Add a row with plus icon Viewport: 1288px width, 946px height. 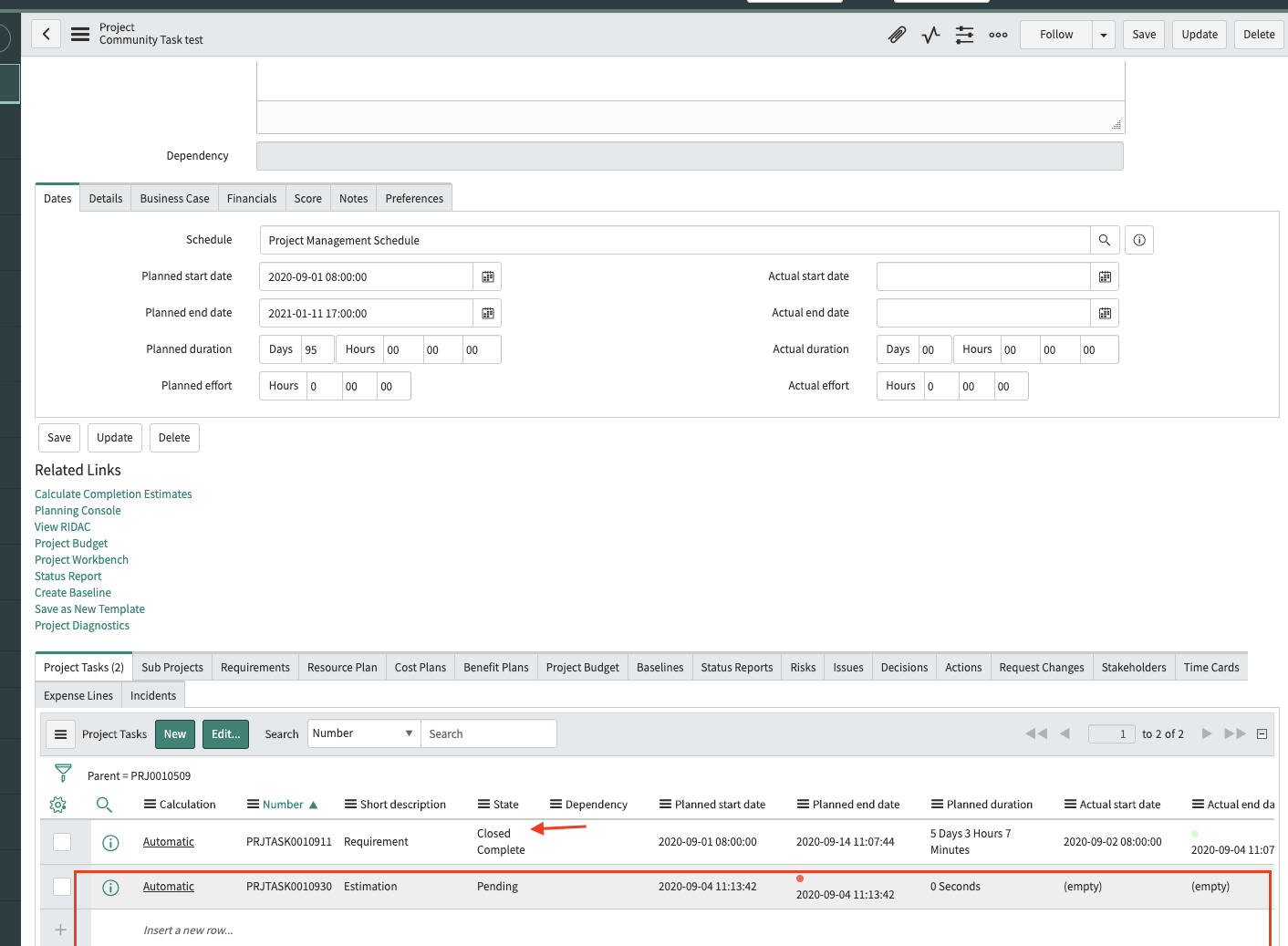click(x=60, y=930)
